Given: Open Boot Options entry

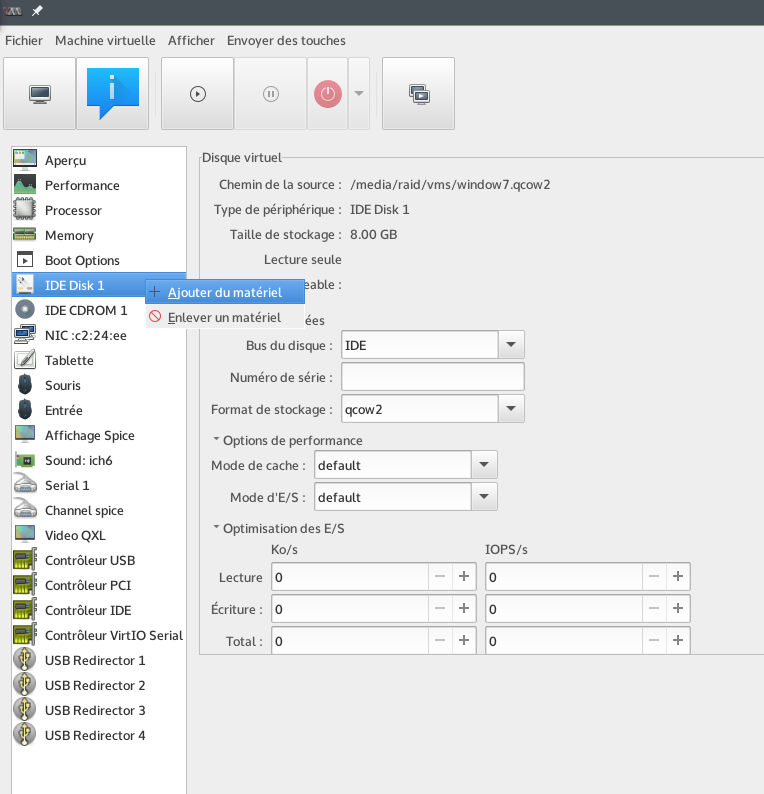Looking at the screenshot, I should point(99,260).
